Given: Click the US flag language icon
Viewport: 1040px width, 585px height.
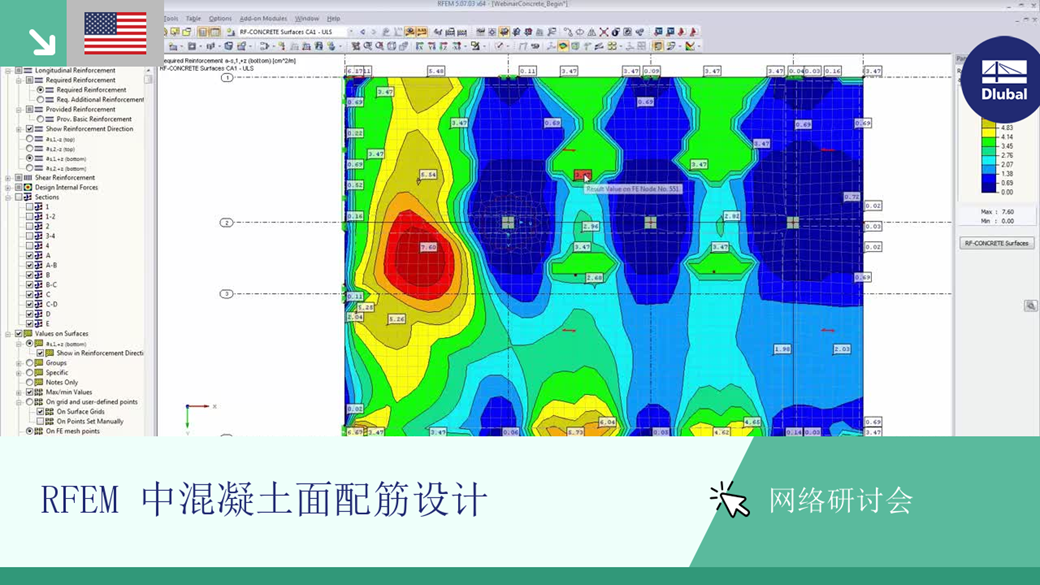Looking at the screenshot, I should pos(115,33).
